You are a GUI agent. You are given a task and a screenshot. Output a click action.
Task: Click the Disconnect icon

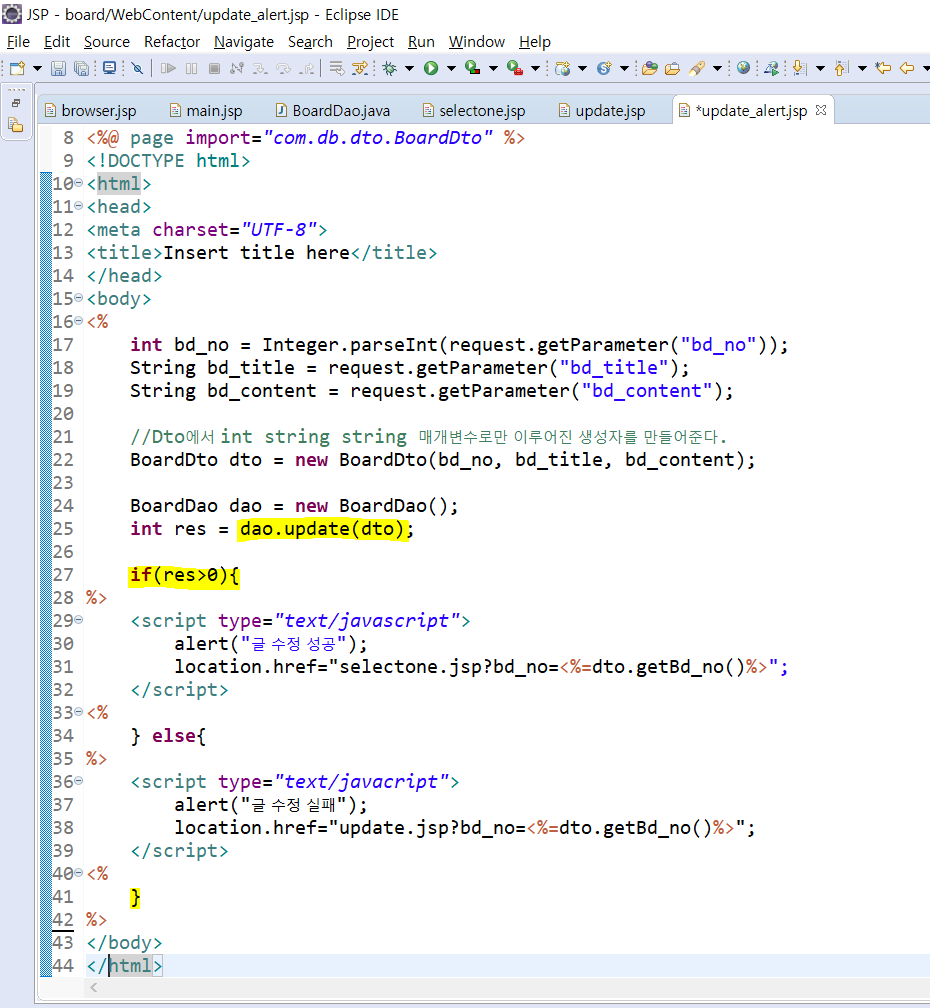(237, 68)
